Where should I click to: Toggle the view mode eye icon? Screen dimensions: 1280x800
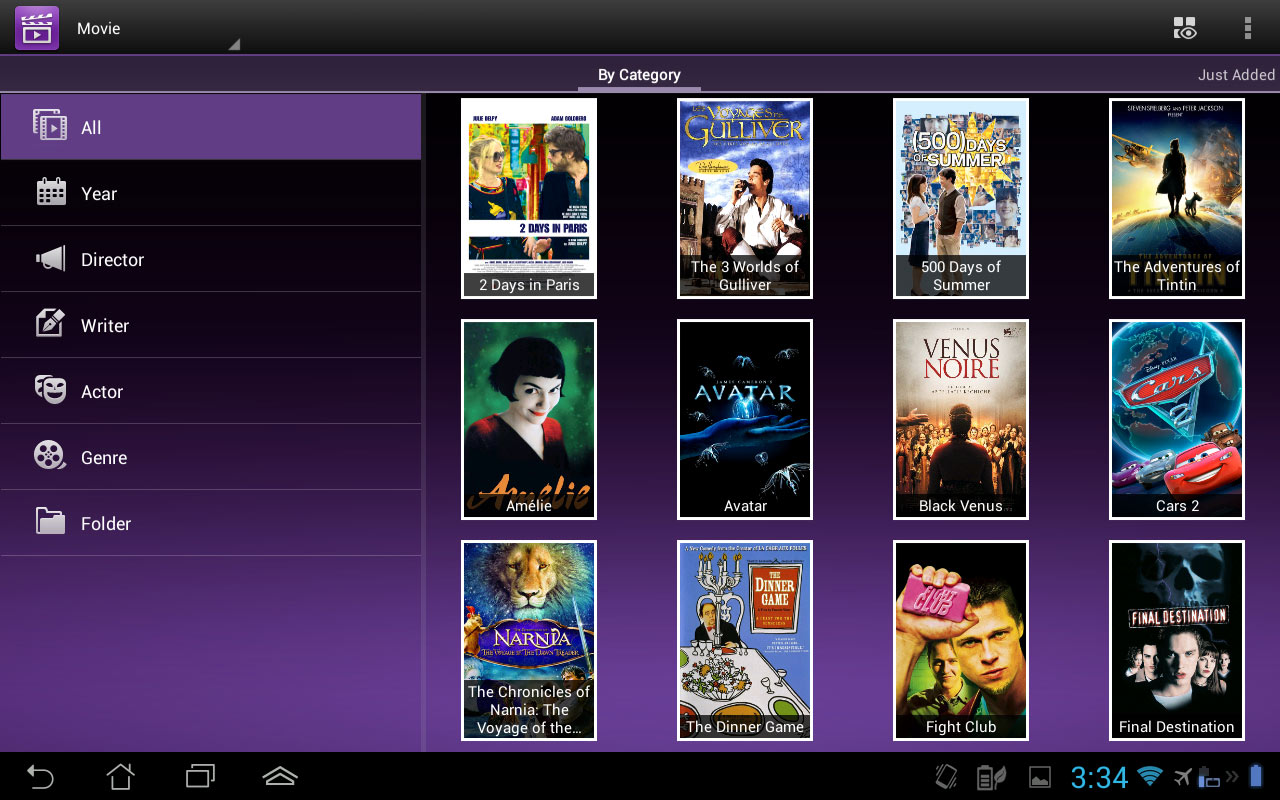(1185, 28)
